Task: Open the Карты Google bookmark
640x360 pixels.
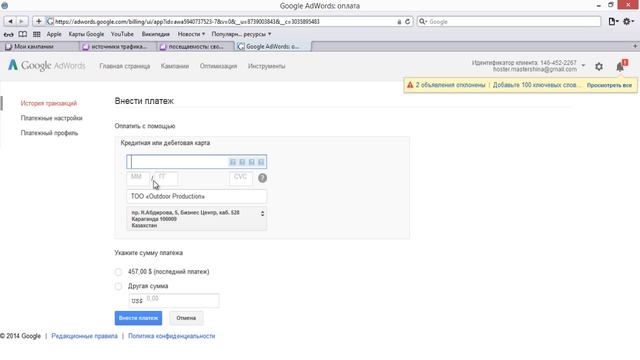Action: (86, 34)
